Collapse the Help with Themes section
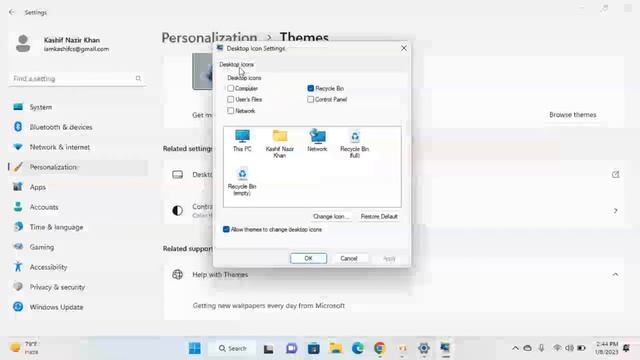The height and width of the screenshot is (360, 640). tap(615, 275)
